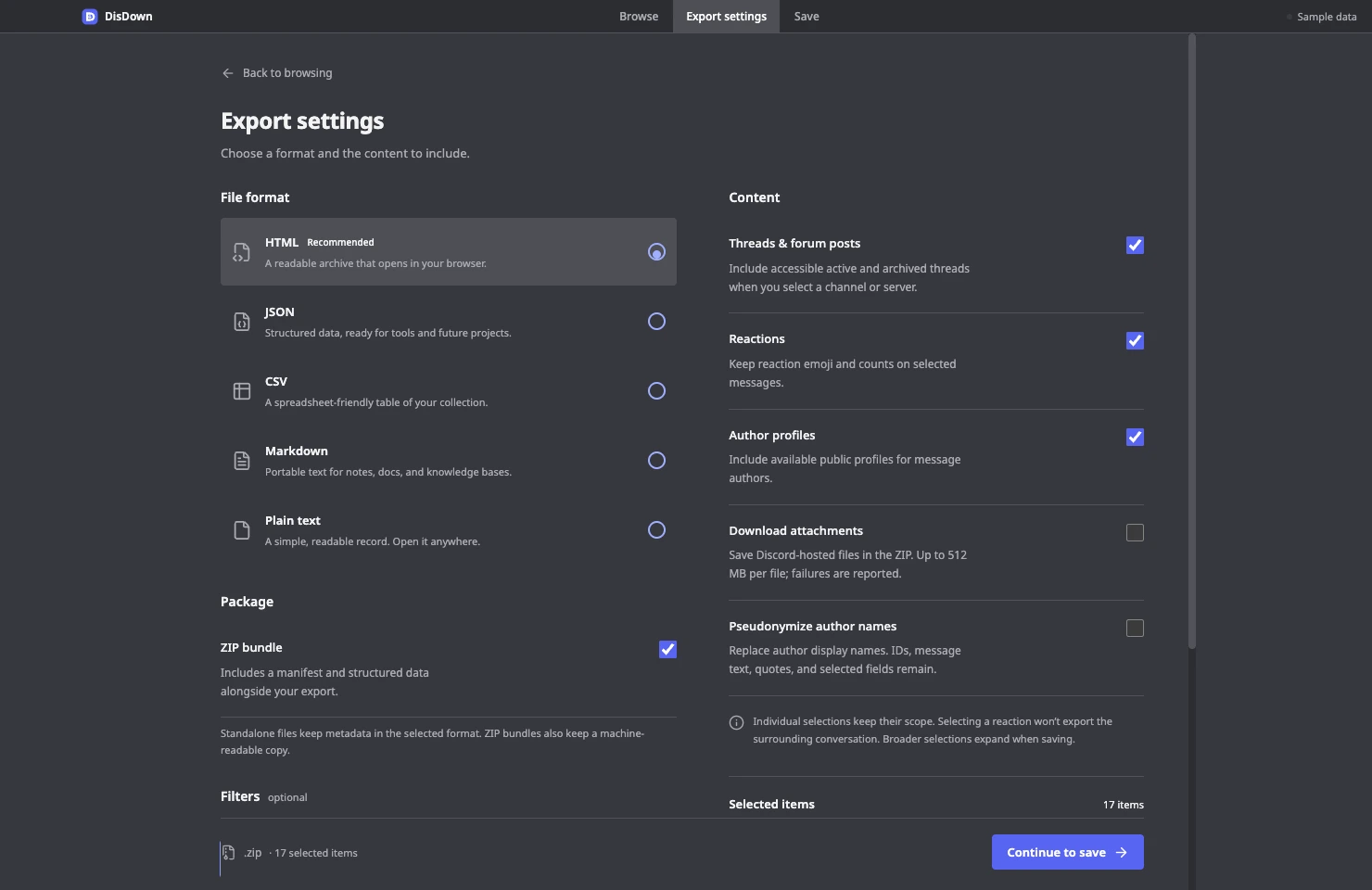
Task: Click the Plain text file icon
Action: coord(242,530)
